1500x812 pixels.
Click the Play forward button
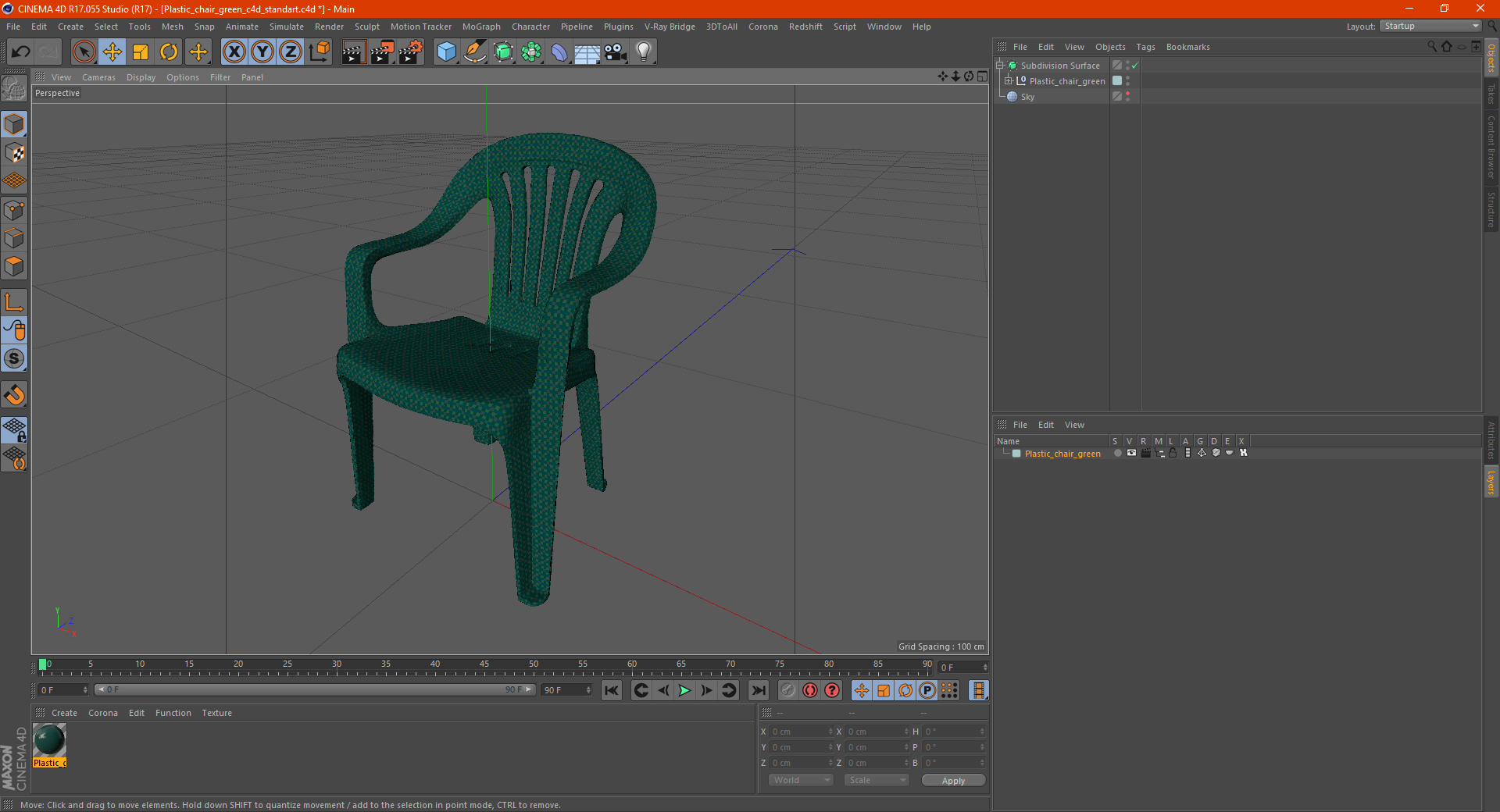coord(684,690)
